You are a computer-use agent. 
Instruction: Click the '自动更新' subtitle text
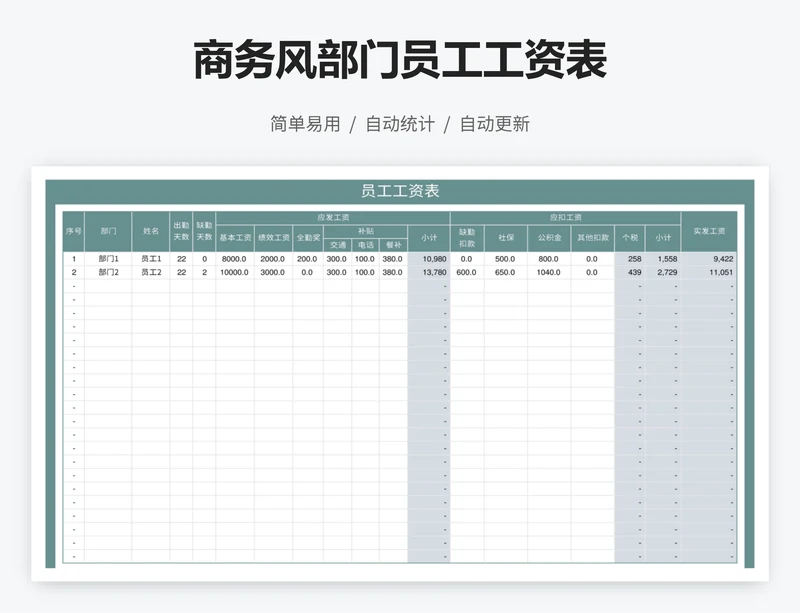[x=495, y=124]
